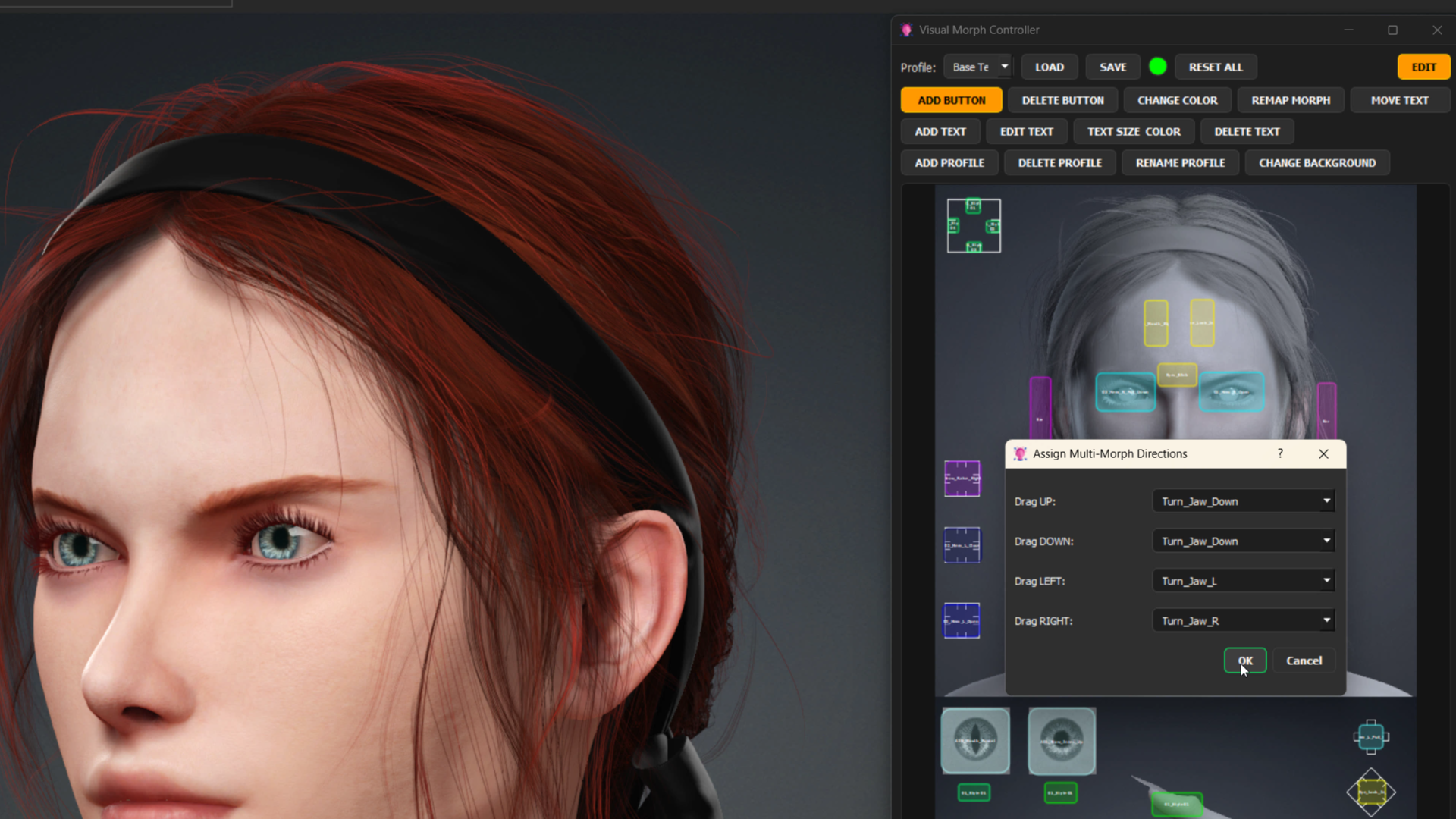Screen dimensions: 1456x819
Task: Click the left eye cyan morph button
Action: 1125,392
